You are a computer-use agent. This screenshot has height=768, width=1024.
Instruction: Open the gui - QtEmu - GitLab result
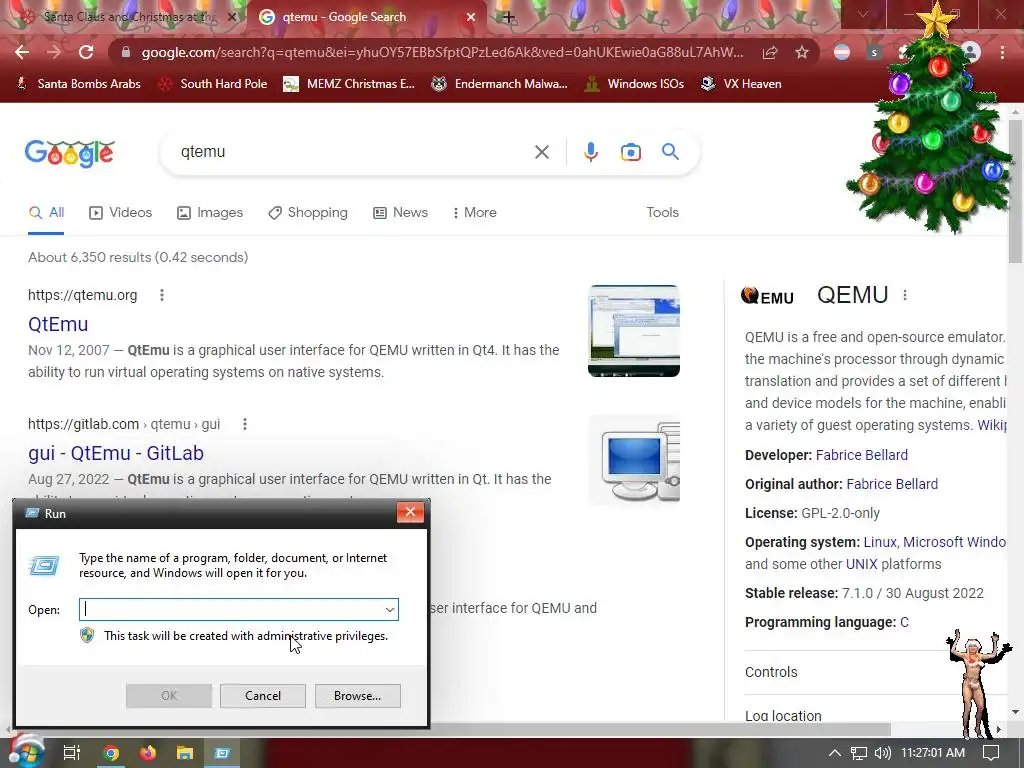point(116,453)
